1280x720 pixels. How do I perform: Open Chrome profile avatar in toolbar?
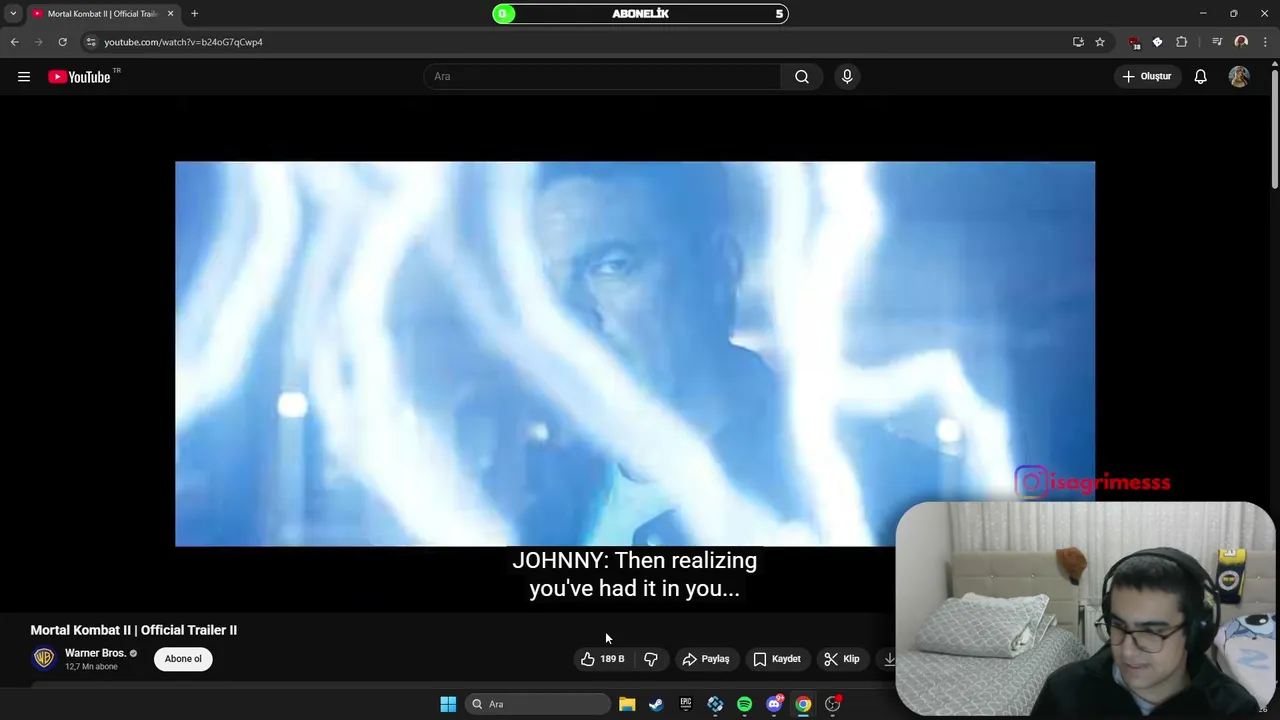tap(1241, 42)
